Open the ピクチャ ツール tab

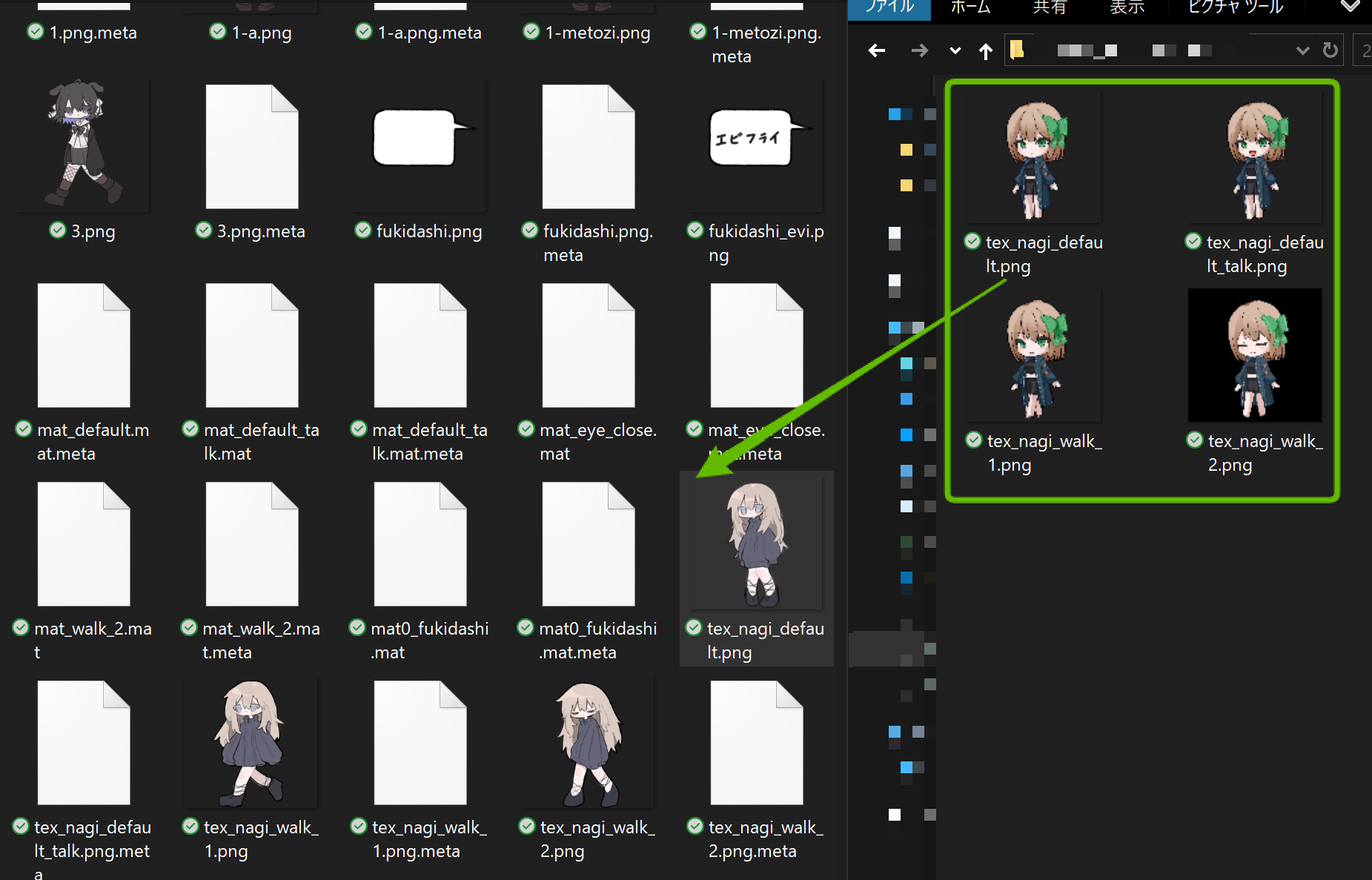pos(1235,7)
